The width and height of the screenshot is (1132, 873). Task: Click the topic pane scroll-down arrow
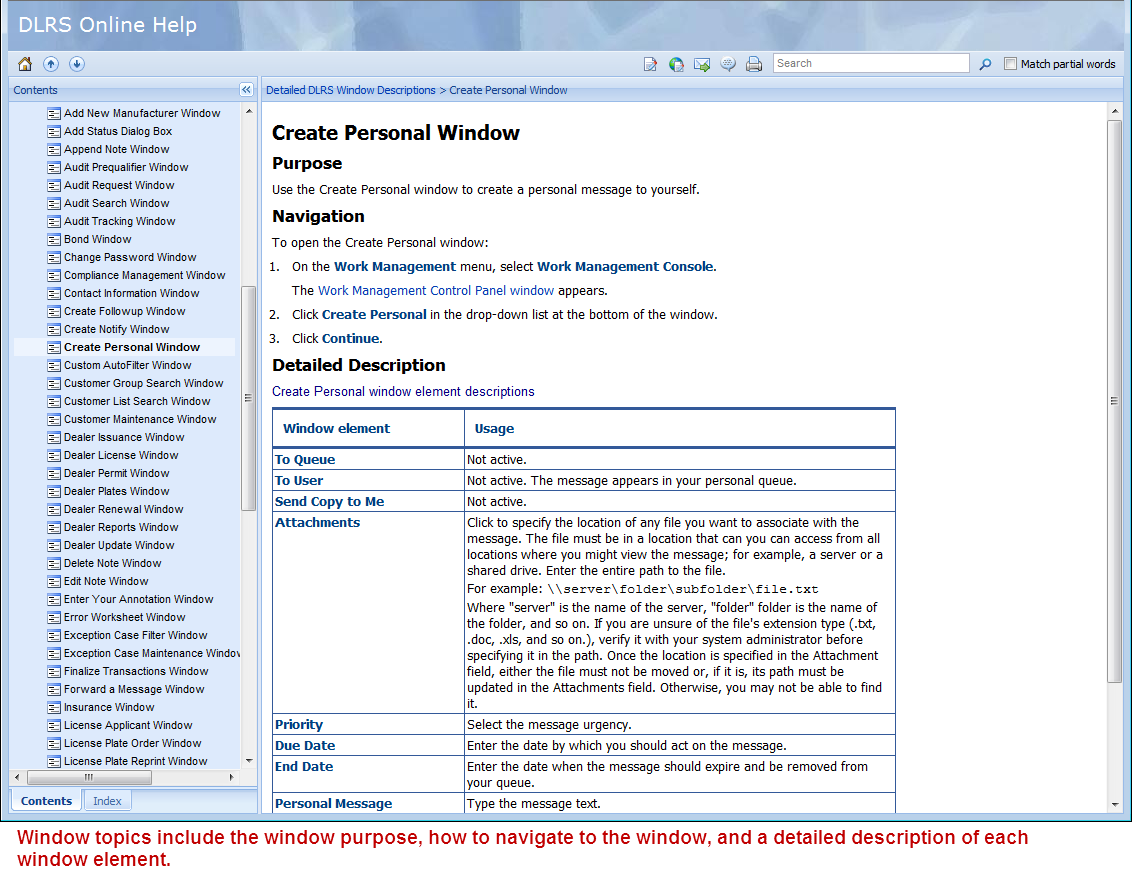1115,804
